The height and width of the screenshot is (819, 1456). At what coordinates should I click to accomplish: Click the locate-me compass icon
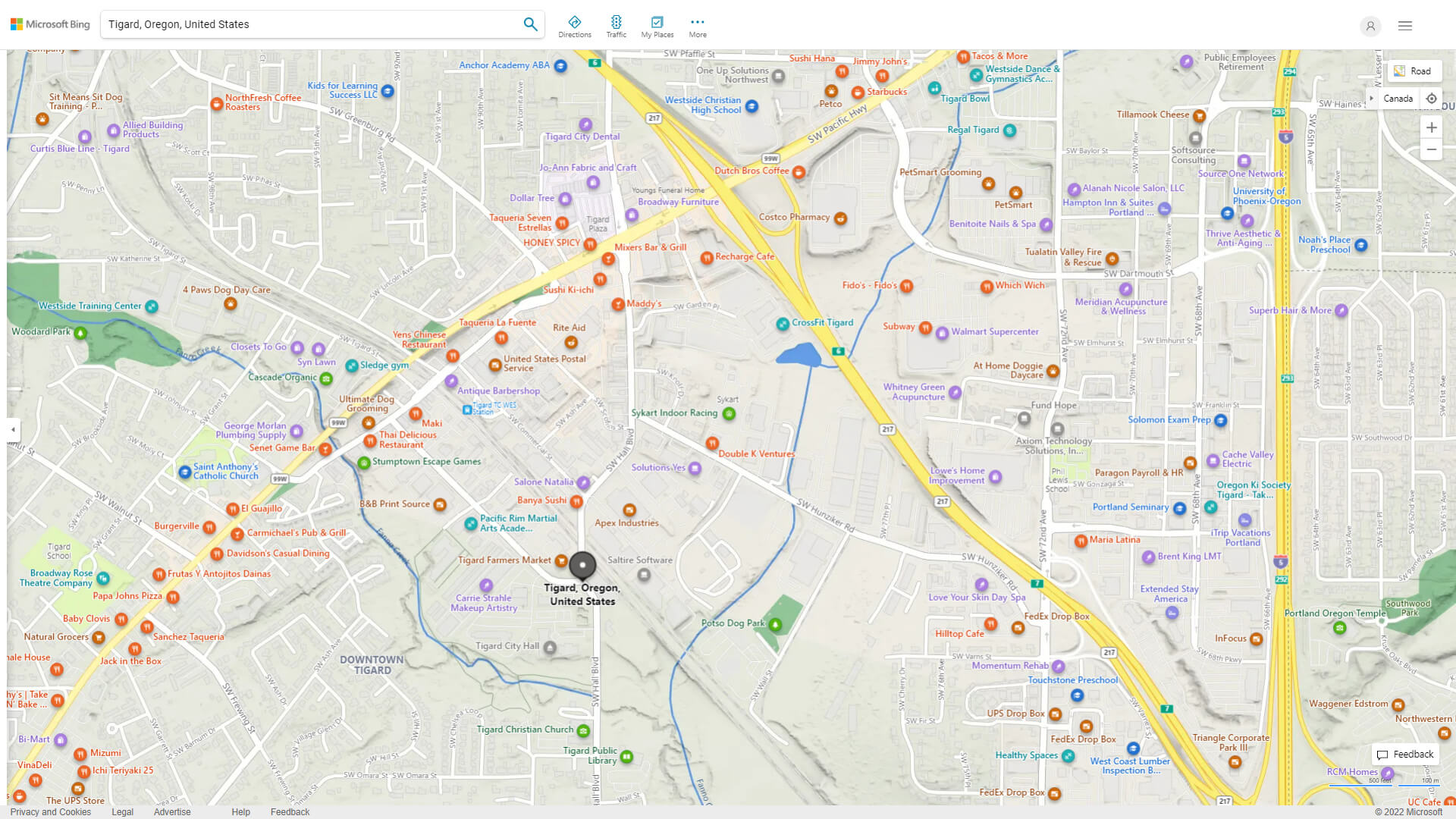coord(1432,98)
